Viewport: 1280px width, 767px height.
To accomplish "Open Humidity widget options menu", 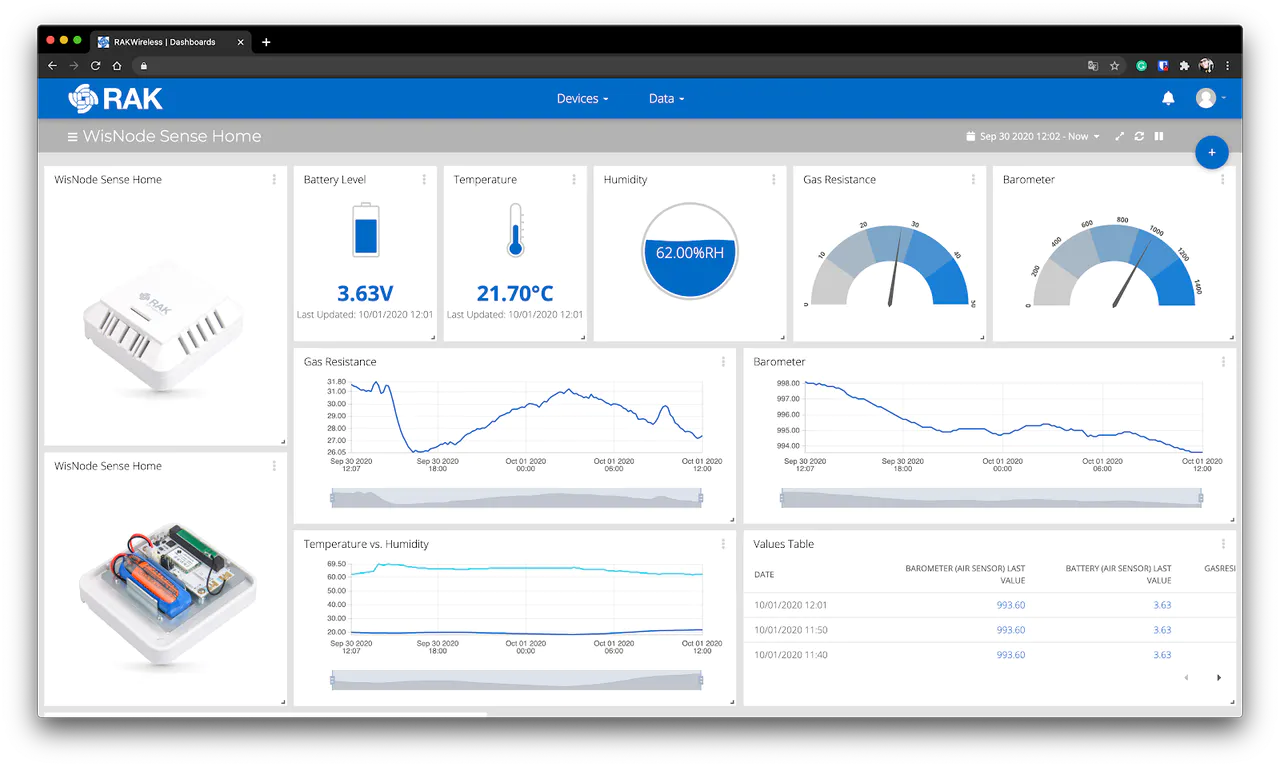I will click(774, 180).
